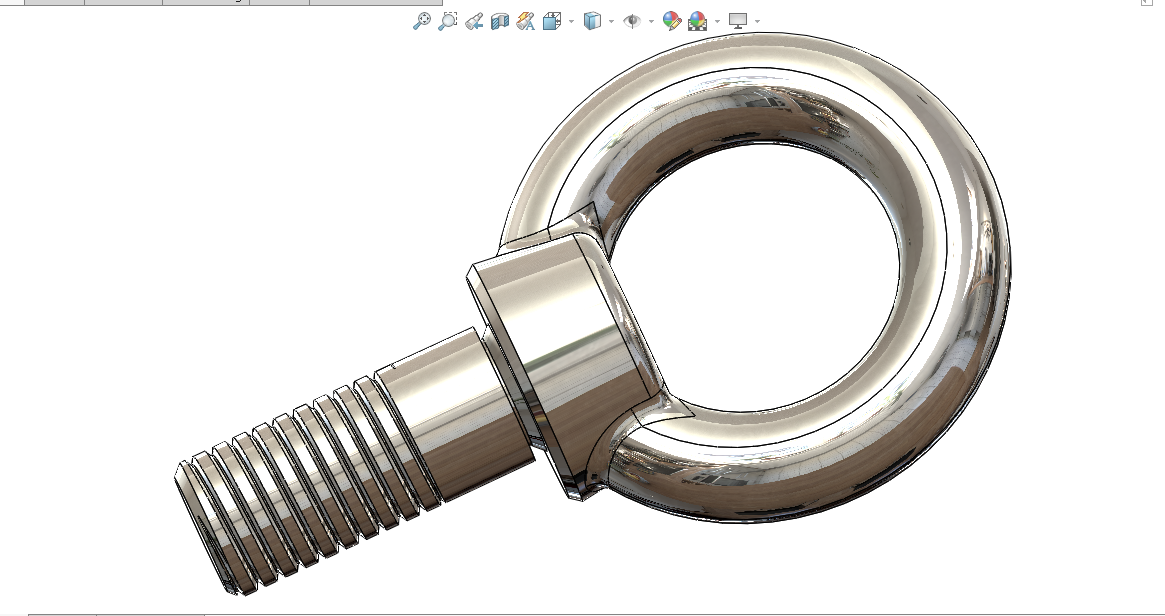
Task: Click the View Settings monitor icon
Action: [x=737, y=21]
